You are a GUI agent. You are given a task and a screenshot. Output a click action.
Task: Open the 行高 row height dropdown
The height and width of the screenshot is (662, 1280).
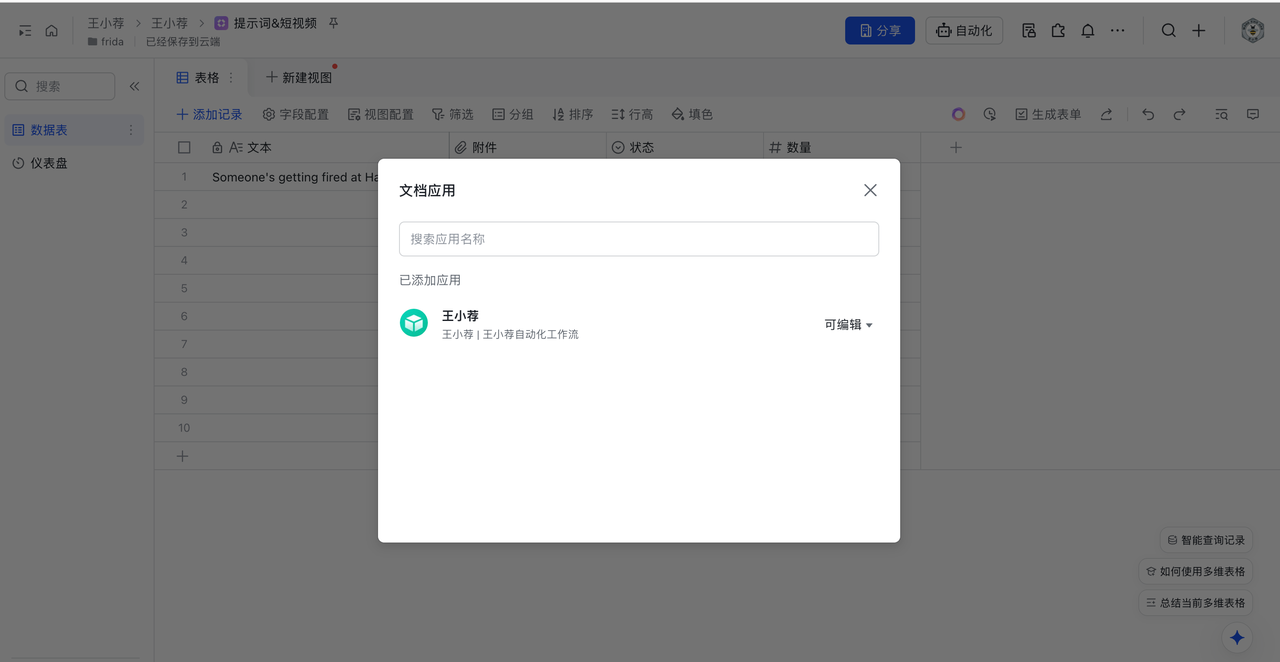click(x=632, y=115)
